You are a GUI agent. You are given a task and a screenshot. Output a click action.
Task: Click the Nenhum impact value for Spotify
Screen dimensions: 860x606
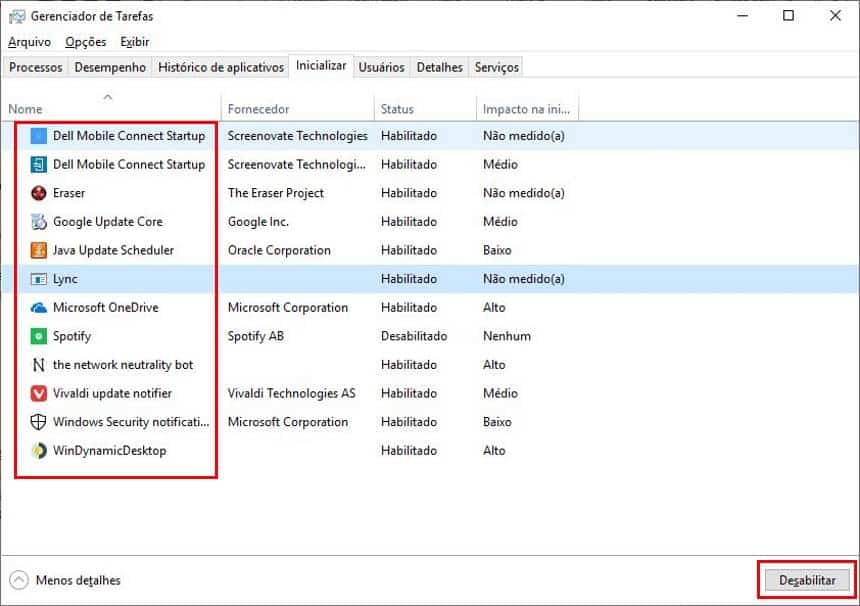507,336
